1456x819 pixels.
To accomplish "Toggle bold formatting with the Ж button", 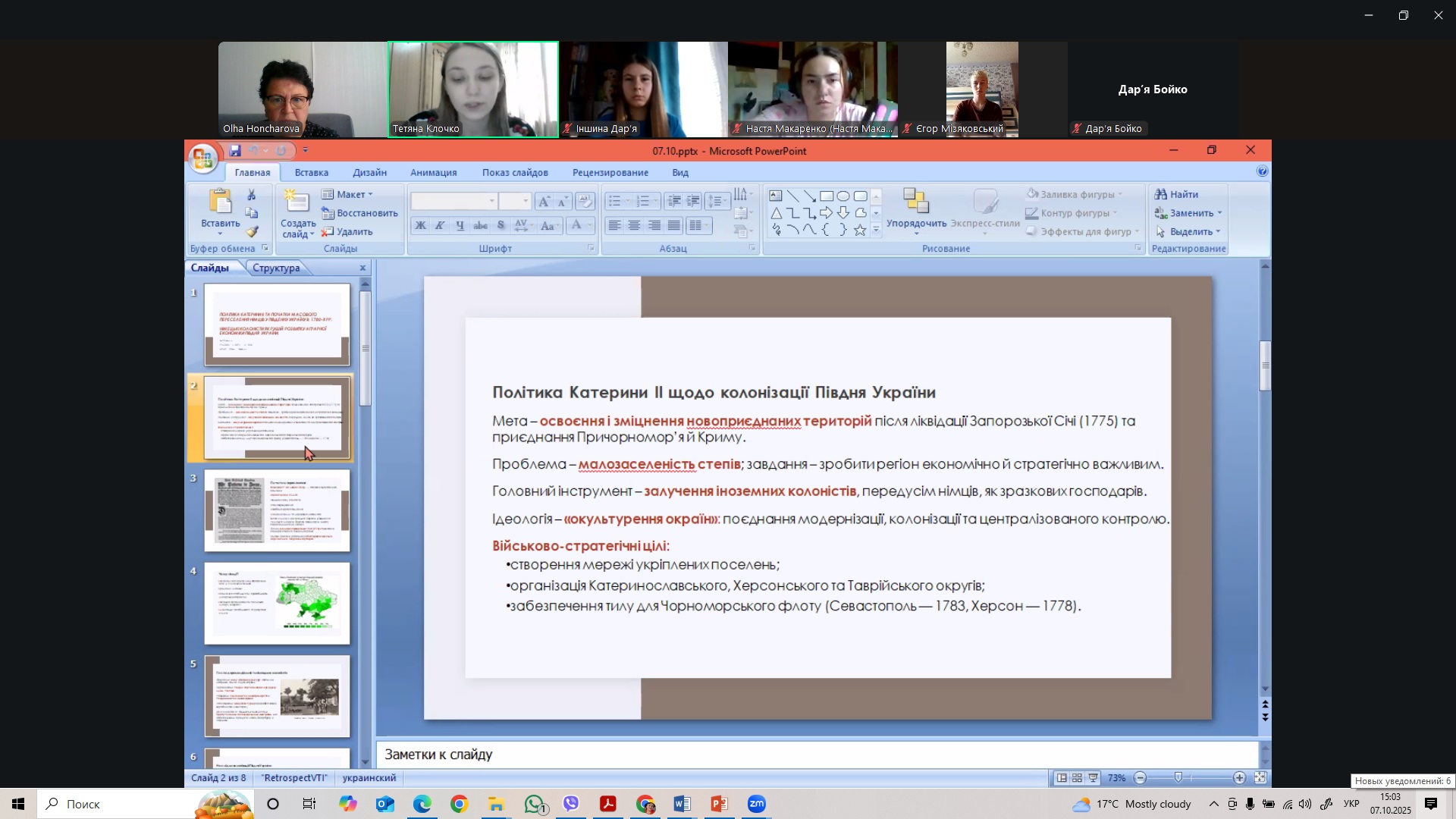I will pos(420,226).
